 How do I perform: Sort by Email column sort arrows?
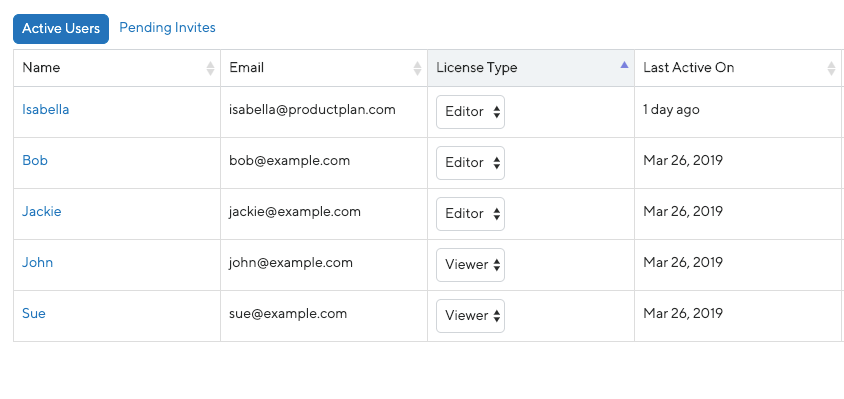point(417,68)
